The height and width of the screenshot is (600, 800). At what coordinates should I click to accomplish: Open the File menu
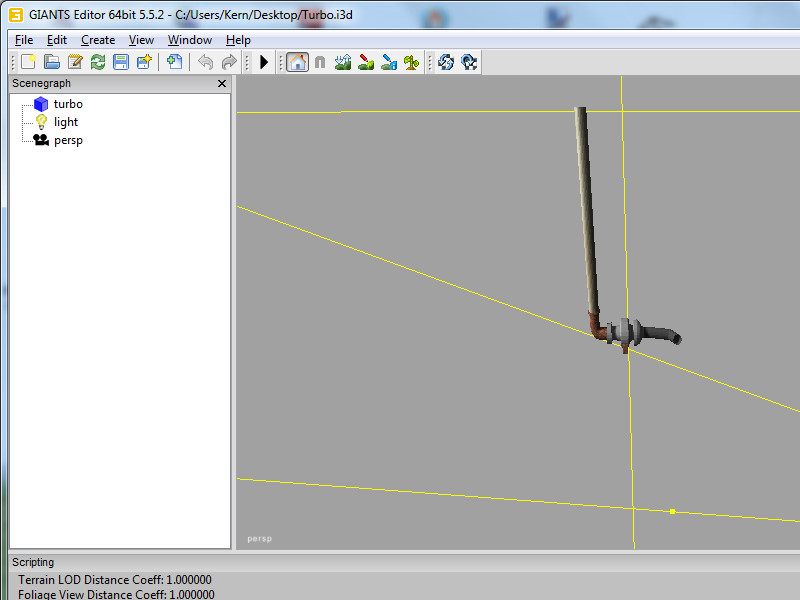coord(24,40)
